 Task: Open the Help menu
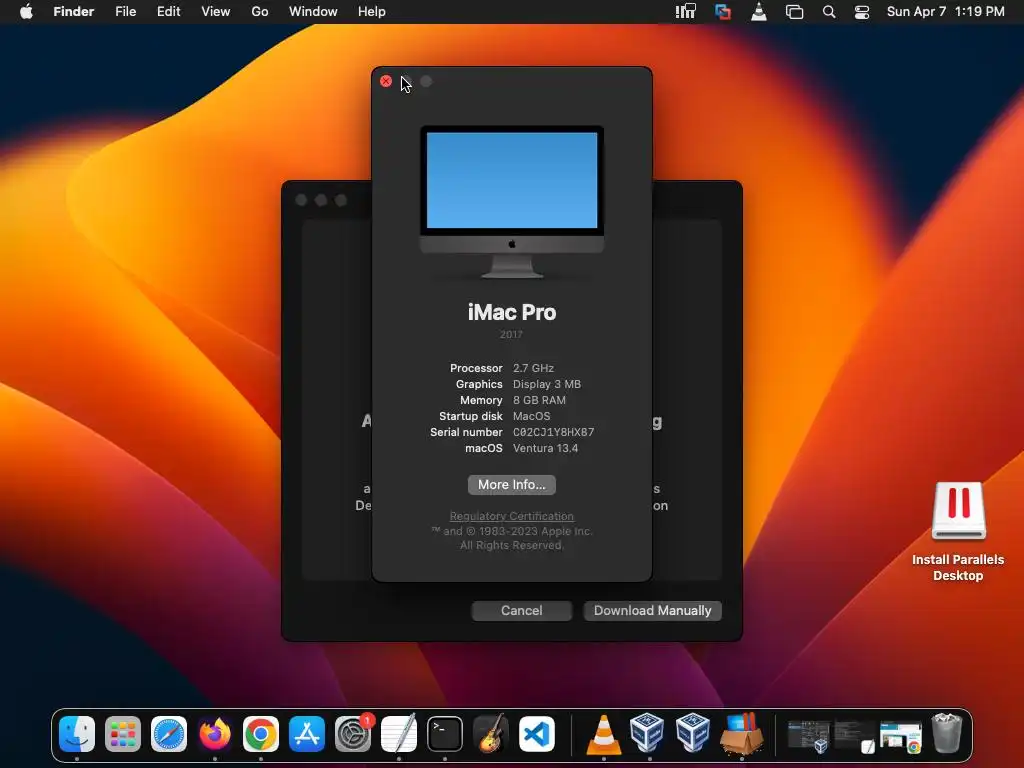[x=372, y=12]
